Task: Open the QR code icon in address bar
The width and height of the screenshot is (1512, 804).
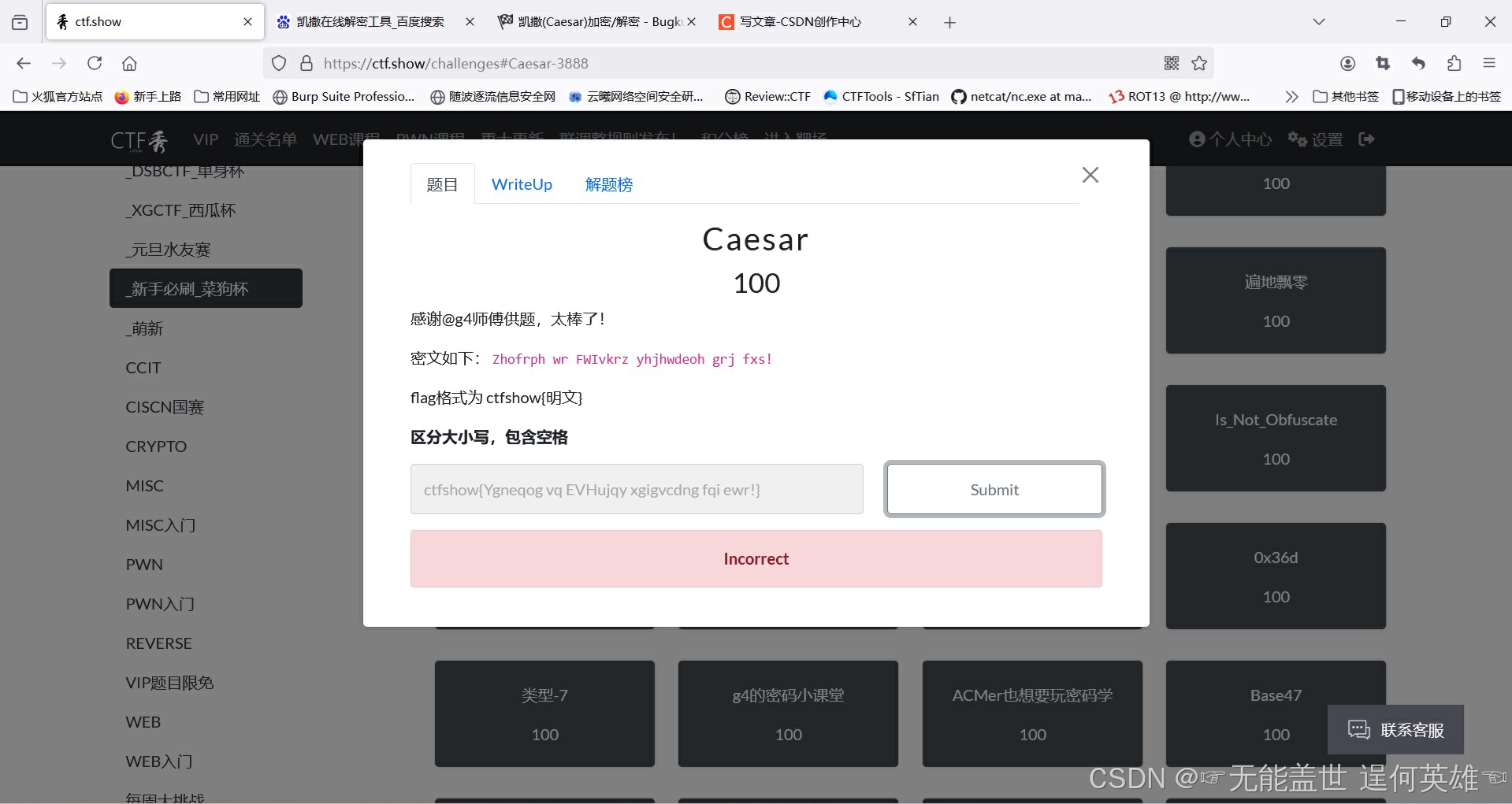Action: click(1172, 63)
